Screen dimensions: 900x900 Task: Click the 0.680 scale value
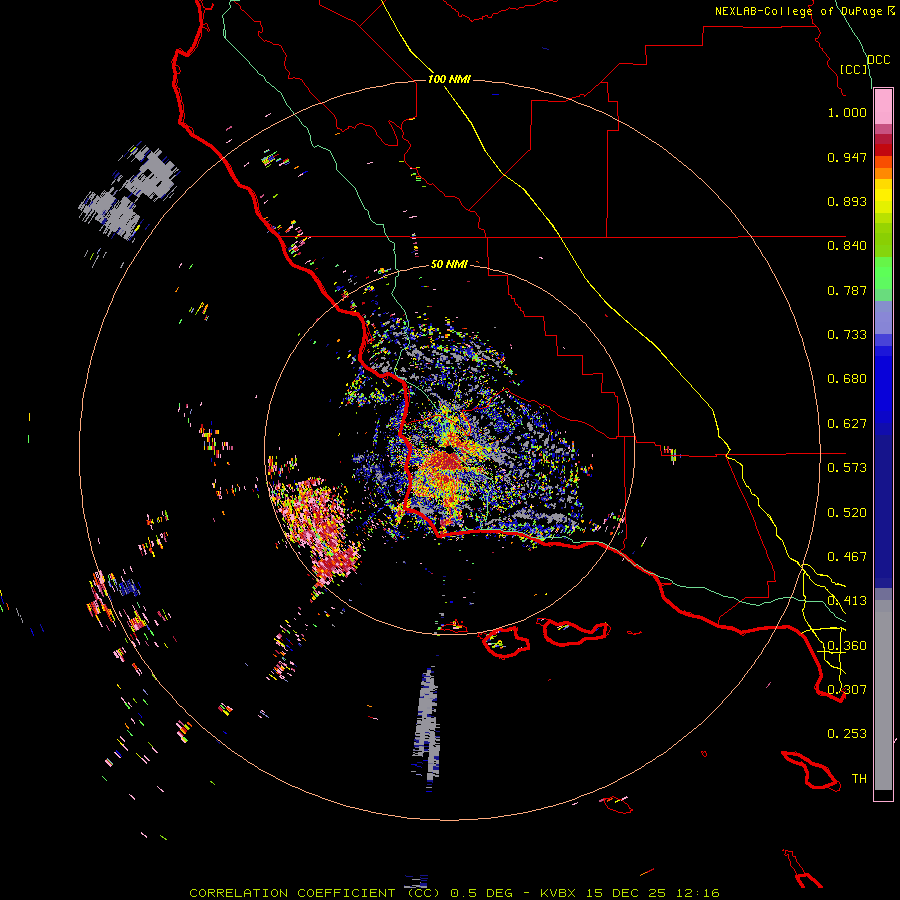pos(847,379)
